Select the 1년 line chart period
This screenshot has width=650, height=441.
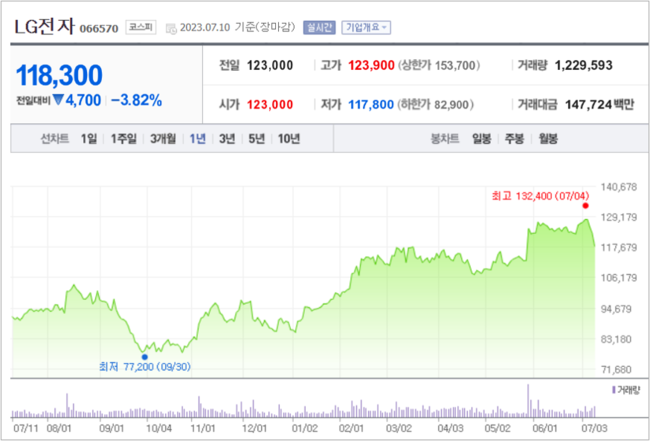[197, 139]
